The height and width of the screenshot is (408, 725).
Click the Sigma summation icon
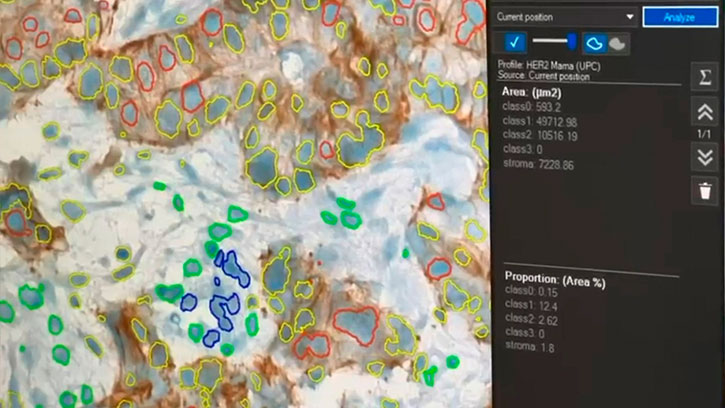[x=704, y=77]
